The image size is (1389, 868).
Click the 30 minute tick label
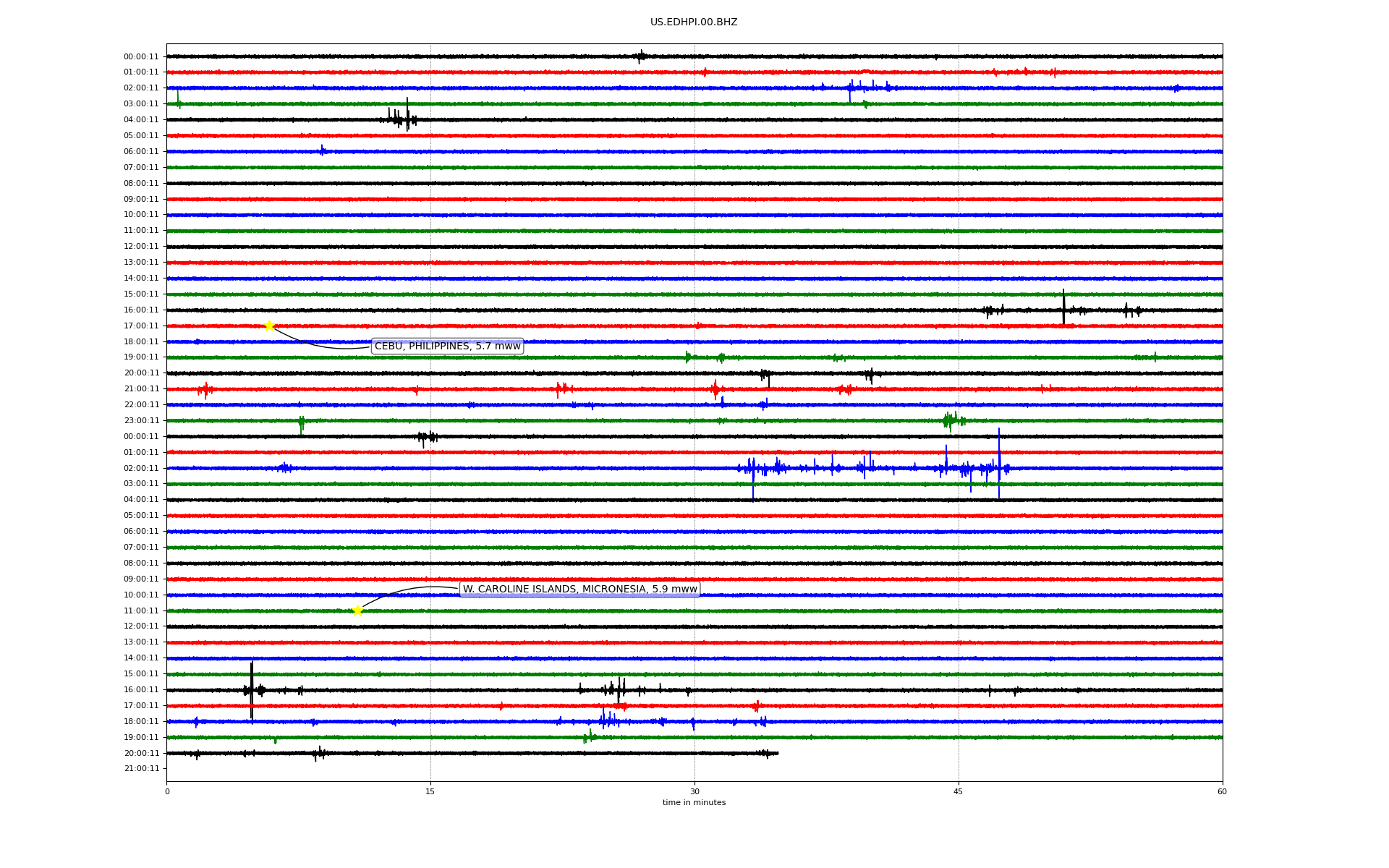pyautogui.click(x=694, y=792)
